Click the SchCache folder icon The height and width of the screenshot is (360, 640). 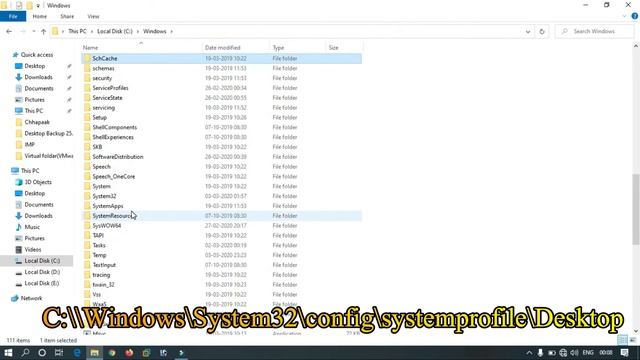(87, 58)
